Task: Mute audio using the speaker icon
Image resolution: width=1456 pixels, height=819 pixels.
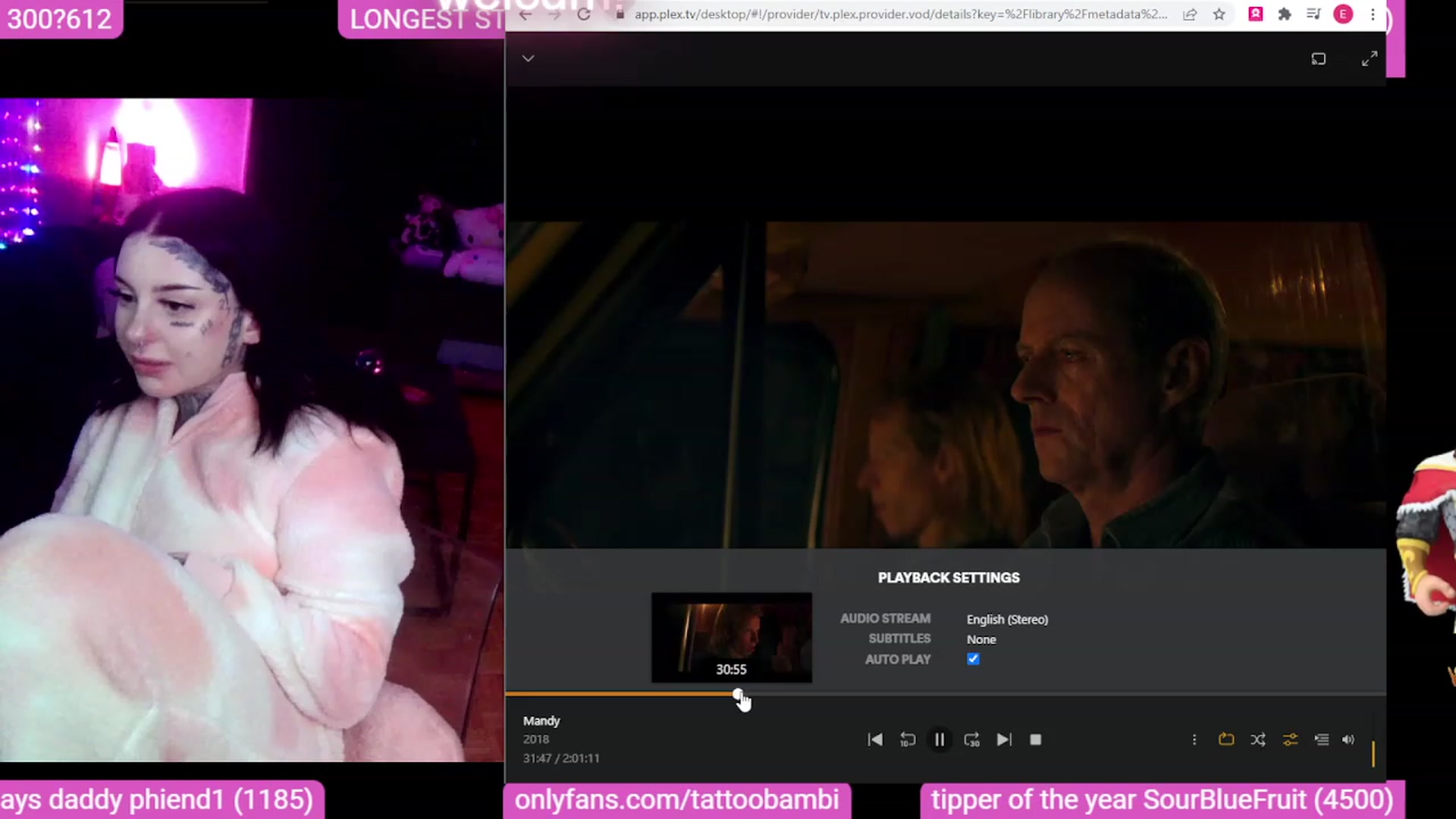Action: tap(1348, 739)
